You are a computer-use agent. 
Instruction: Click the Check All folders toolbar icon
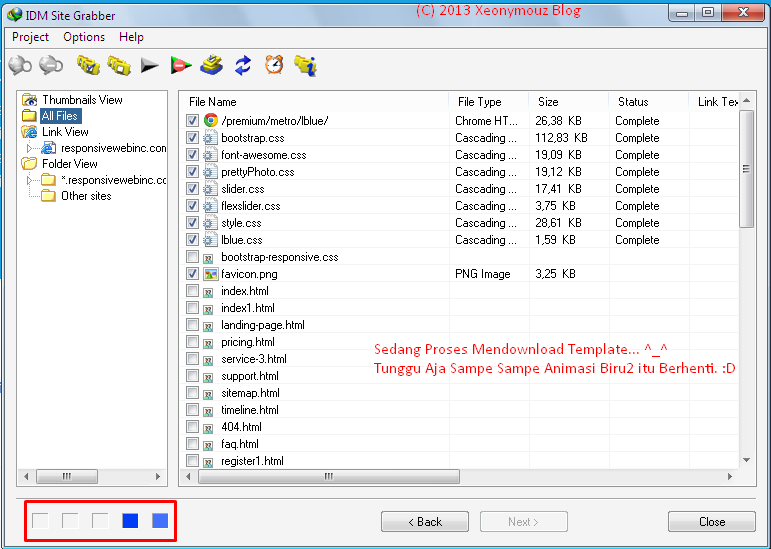coord(89,65)
